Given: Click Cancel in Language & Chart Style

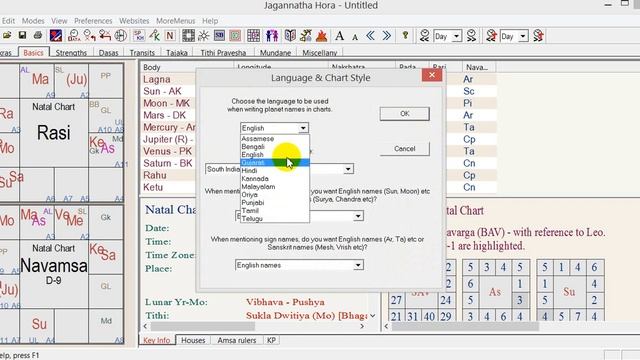Looking at the screenshot, I should coord(404,149).
